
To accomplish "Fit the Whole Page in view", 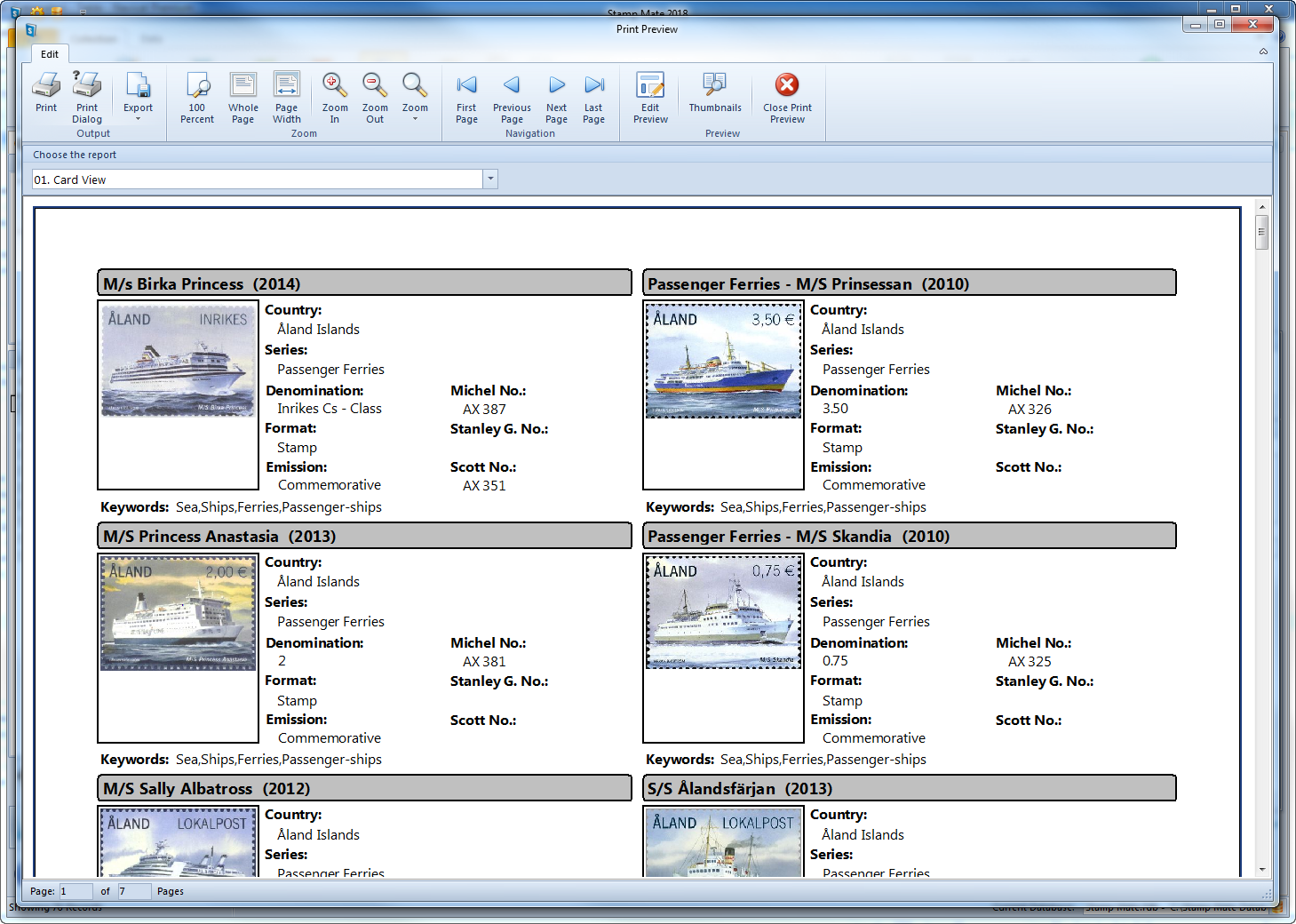I will point(243,96).
